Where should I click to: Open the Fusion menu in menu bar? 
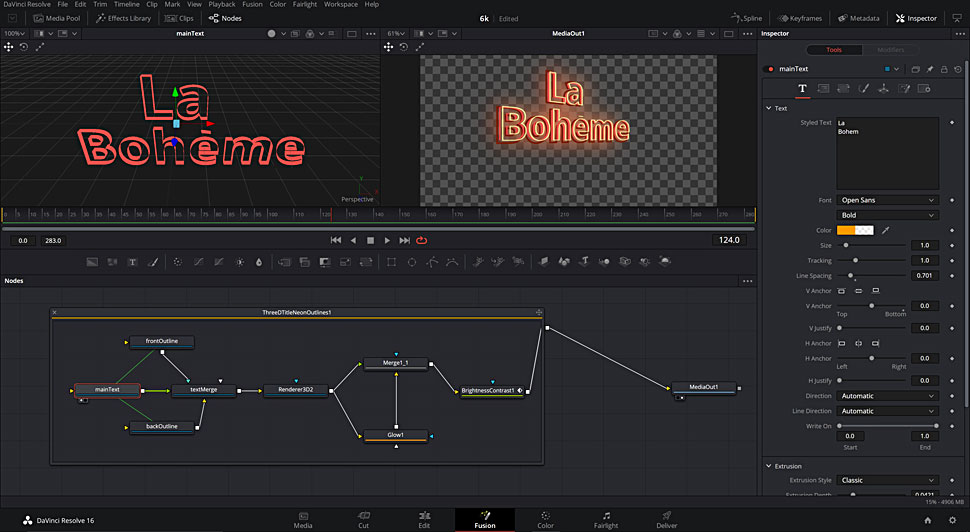pos(252,4)
